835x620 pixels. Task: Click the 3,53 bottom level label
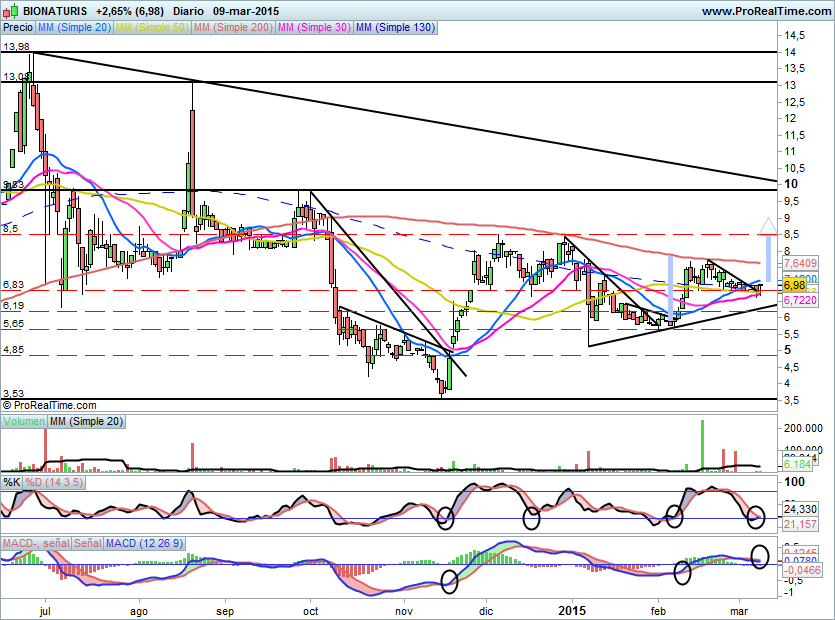(13, 394)
